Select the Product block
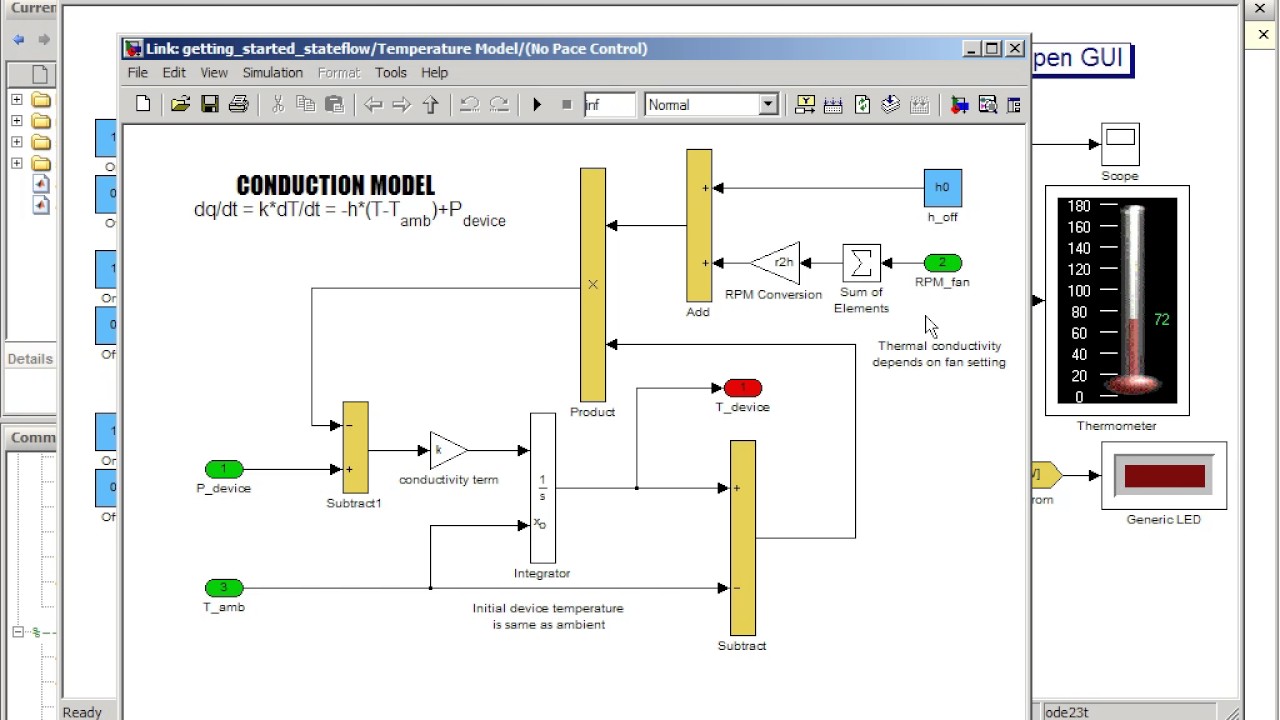Viewport: 1280px width, 720px height. click(x=593, y=284)
